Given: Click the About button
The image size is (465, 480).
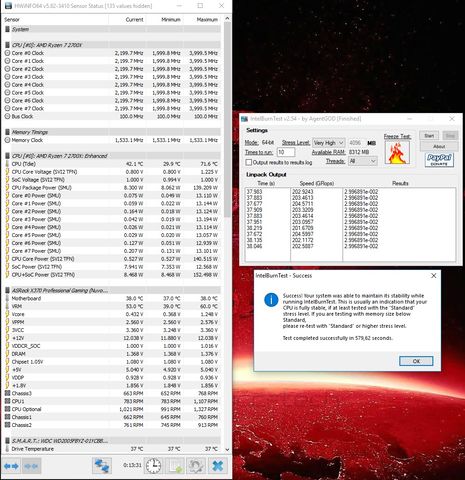Looking at the screenshot, I should 439,146.
